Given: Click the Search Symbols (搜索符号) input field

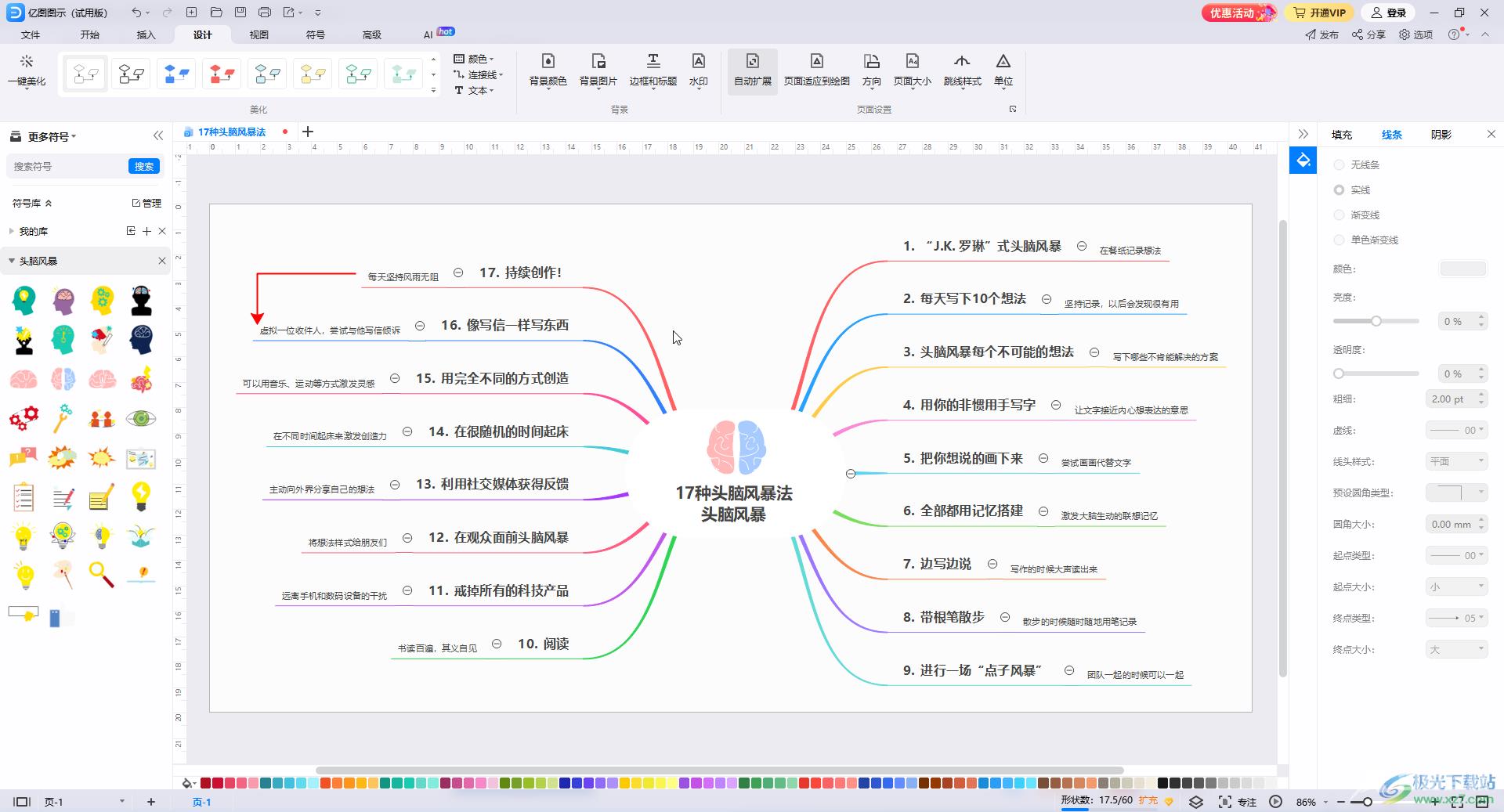Looking at the screenshot, I should click(x=67, y=166).
